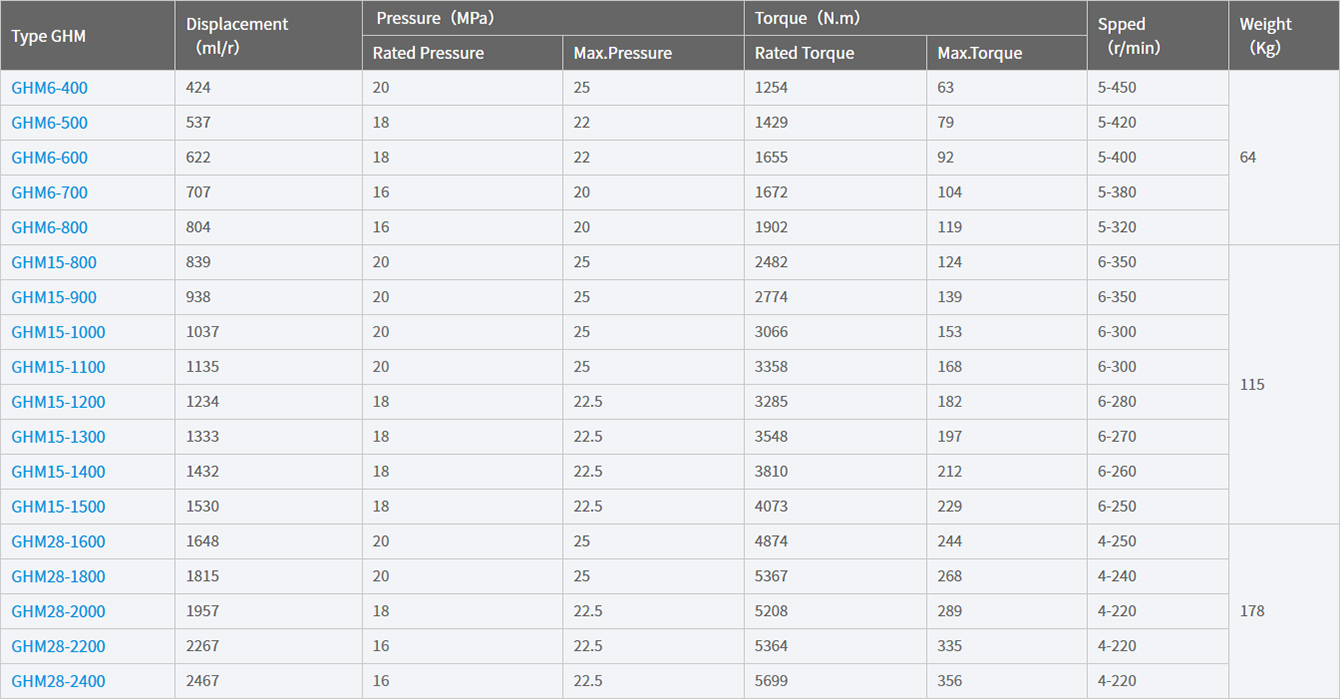This screenshot has width=1340, height=699.
Task: Open the GHM15-1000 link
Action: (x=58, y=332)
